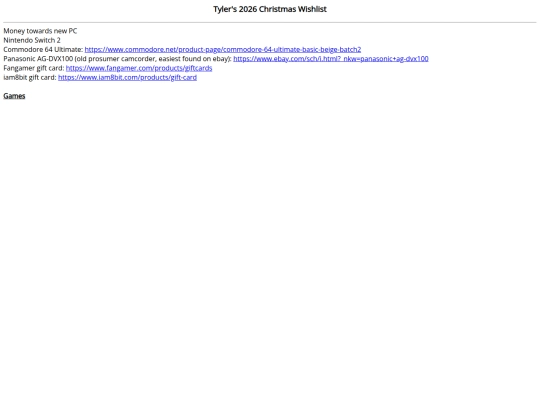Click the 'Tyler's 2026 Christmas Wishlist' heading
The width and height of the screenshot is (540, 405).
pyautogui.click(x=270, y=9)
